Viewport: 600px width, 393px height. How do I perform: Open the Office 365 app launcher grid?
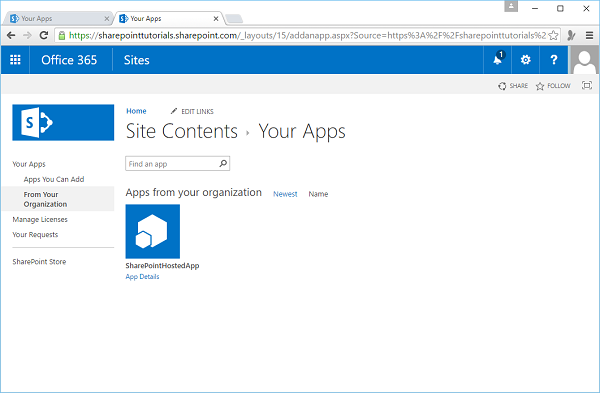pyautogui.click(x=15, y=60)
